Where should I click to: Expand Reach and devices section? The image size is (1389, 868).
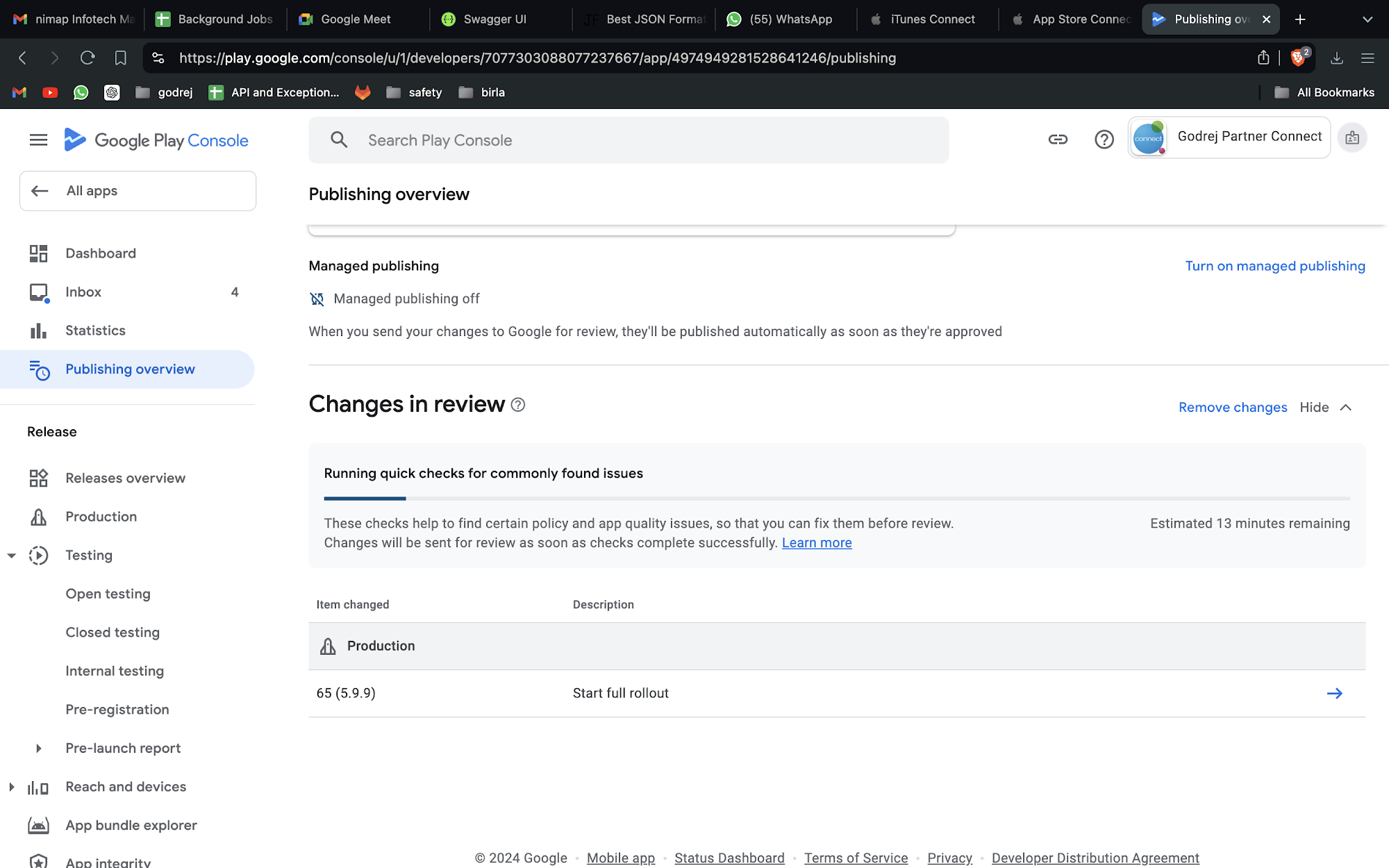[12, 787]
